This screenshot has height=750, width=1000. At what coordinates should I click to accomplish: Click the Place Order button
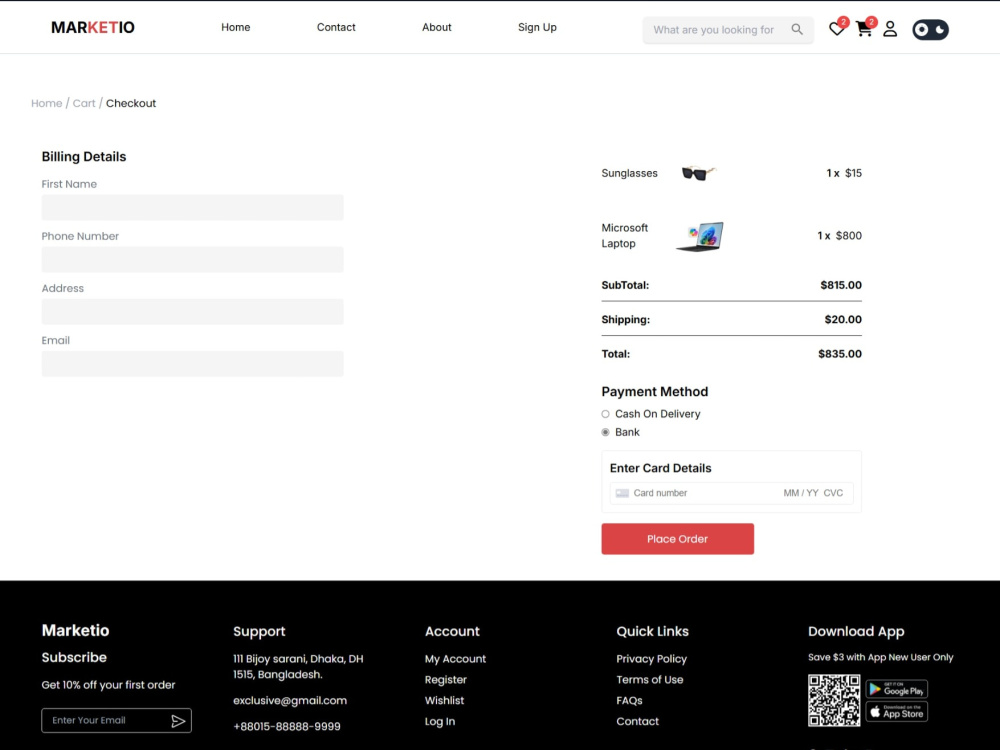click(677, 539)
